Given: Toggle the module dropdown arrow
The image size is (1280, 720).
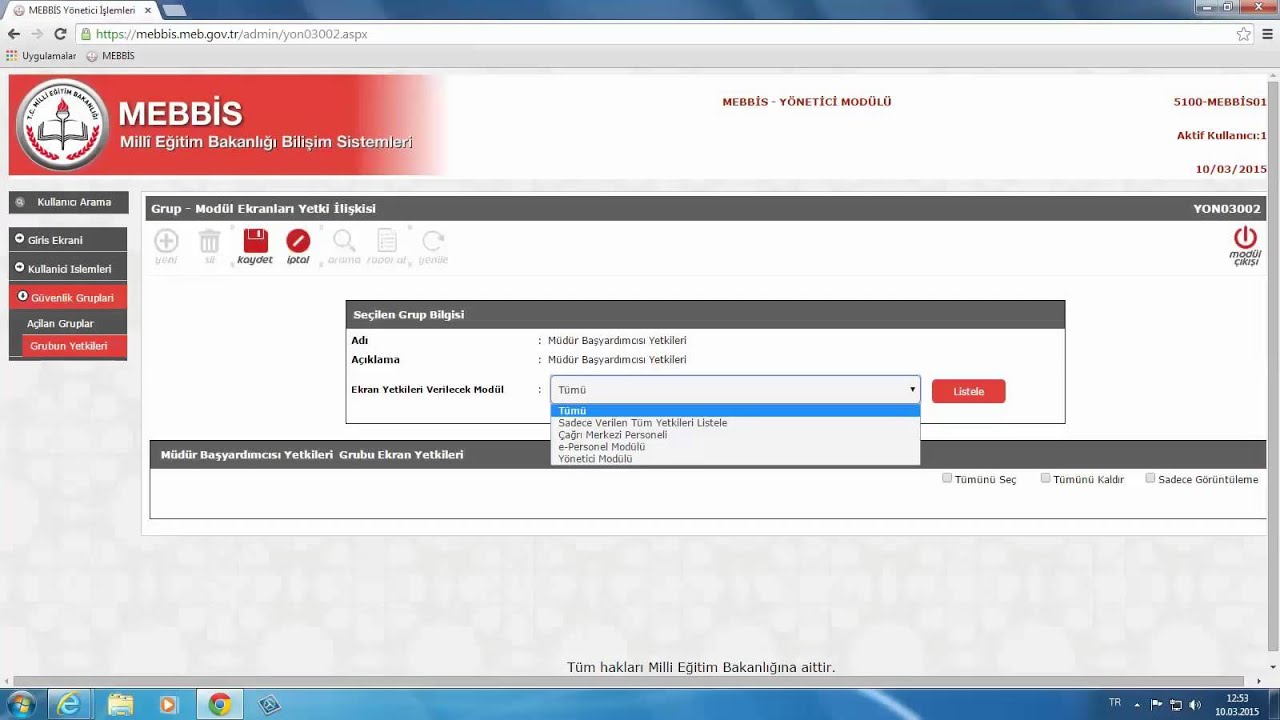Looking at the screenshot, I should pyautogui.click(x=912, y=390).
